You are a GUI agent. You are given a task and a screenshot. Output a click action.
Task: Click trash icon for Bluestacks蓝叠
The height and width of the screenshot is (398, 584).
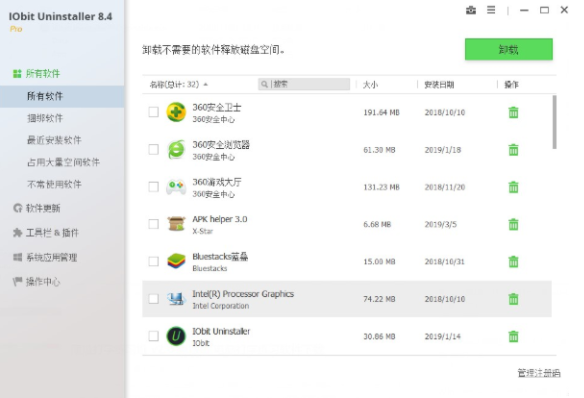click(x=513, y=261)
